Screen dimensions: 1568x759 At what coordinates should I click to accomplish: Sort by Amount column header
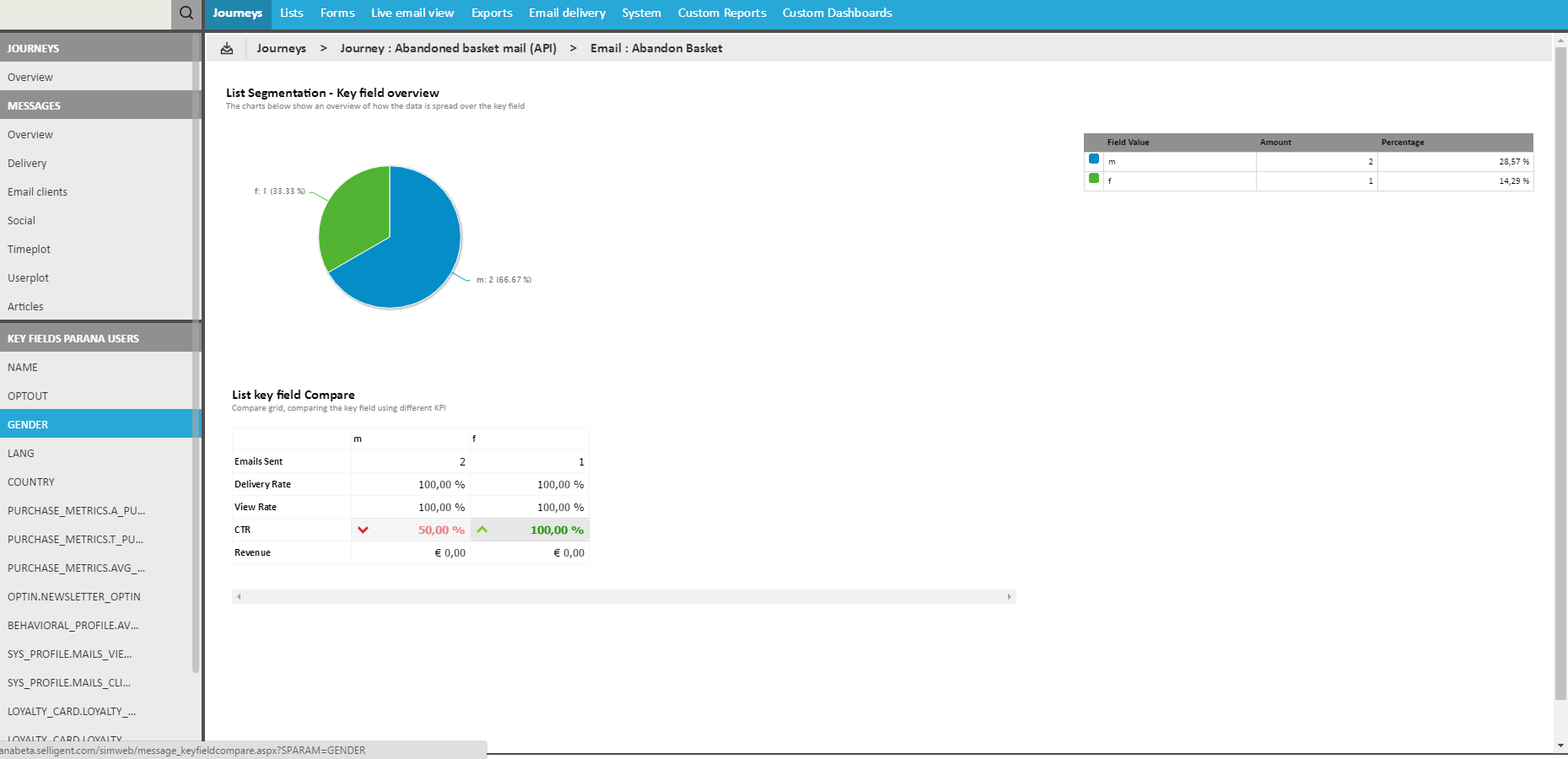[1275, 143]
